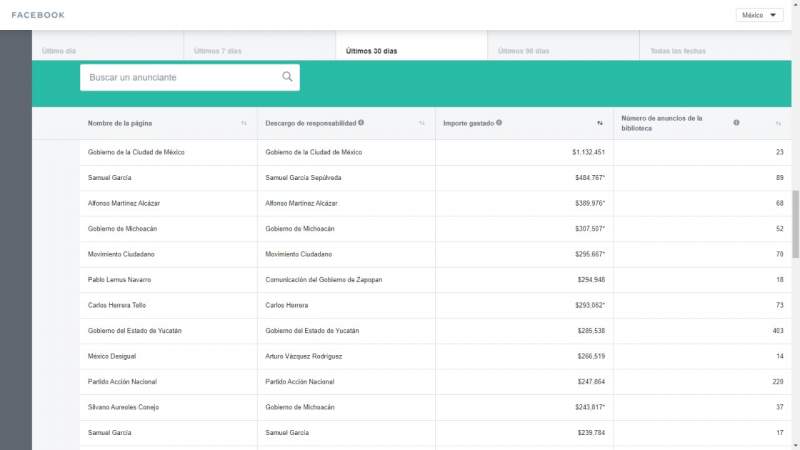Click amount $1,132,451
Image resolution: width=800 pixels, height=450 pixels.
[588, 152]
